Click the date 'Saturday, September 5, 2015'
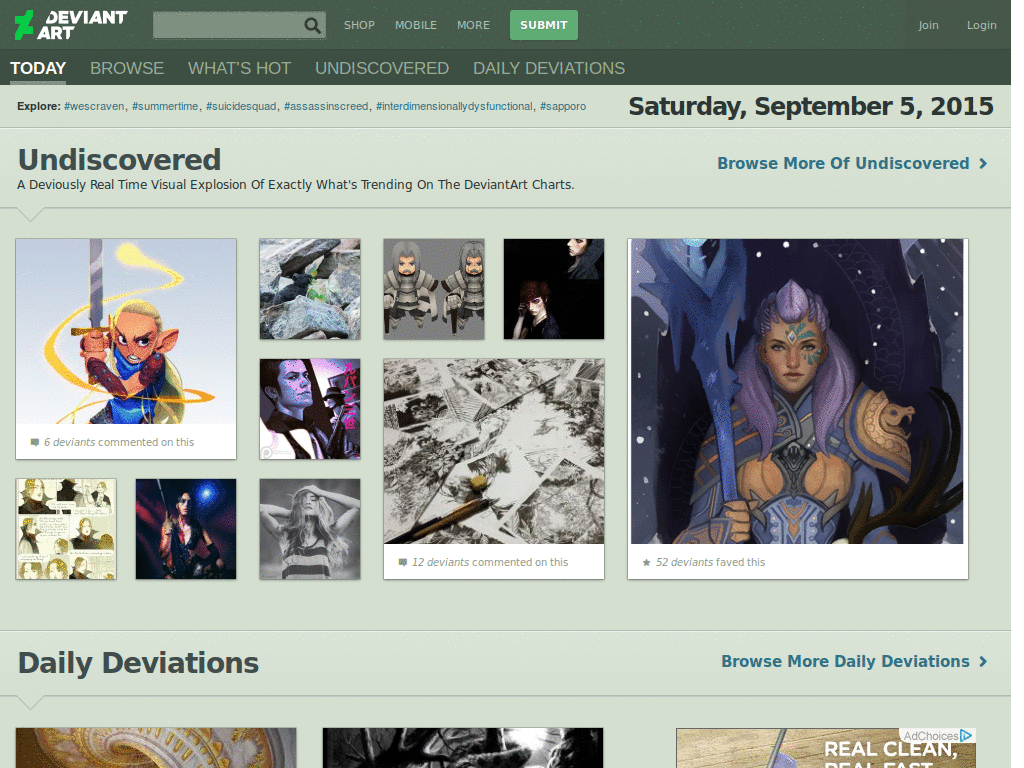 pos(811,106)
